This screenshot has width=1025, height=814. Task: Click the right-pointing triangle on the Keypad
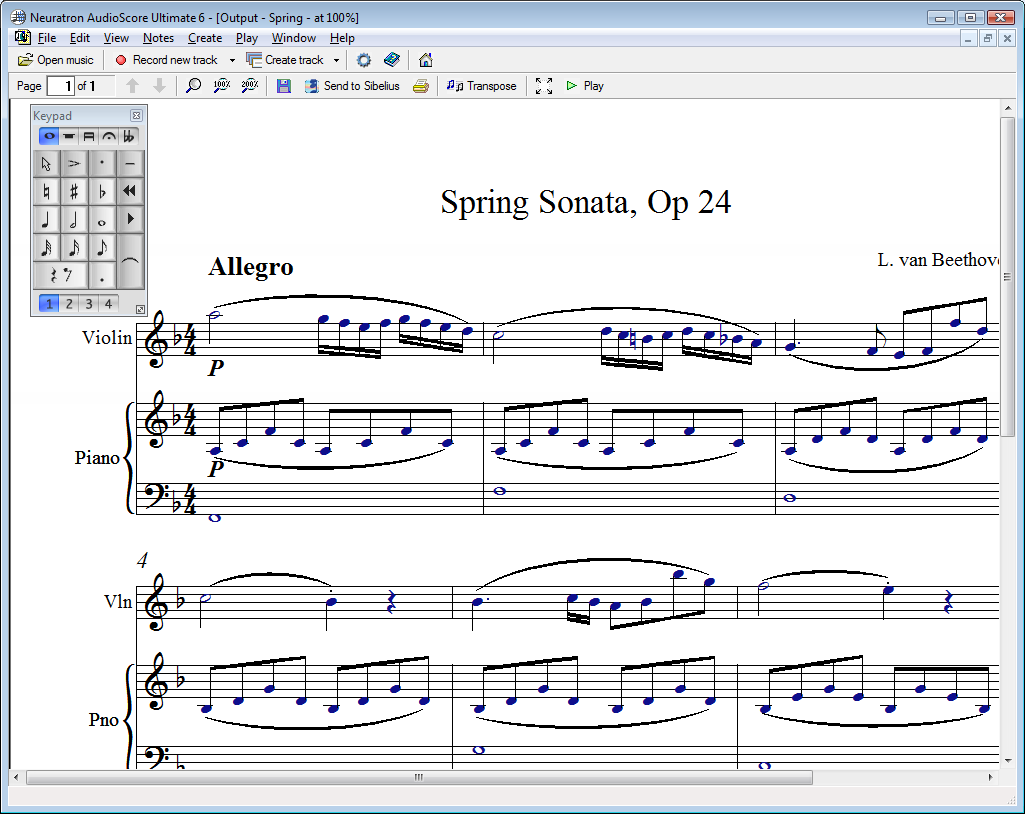tap(130, 220)
